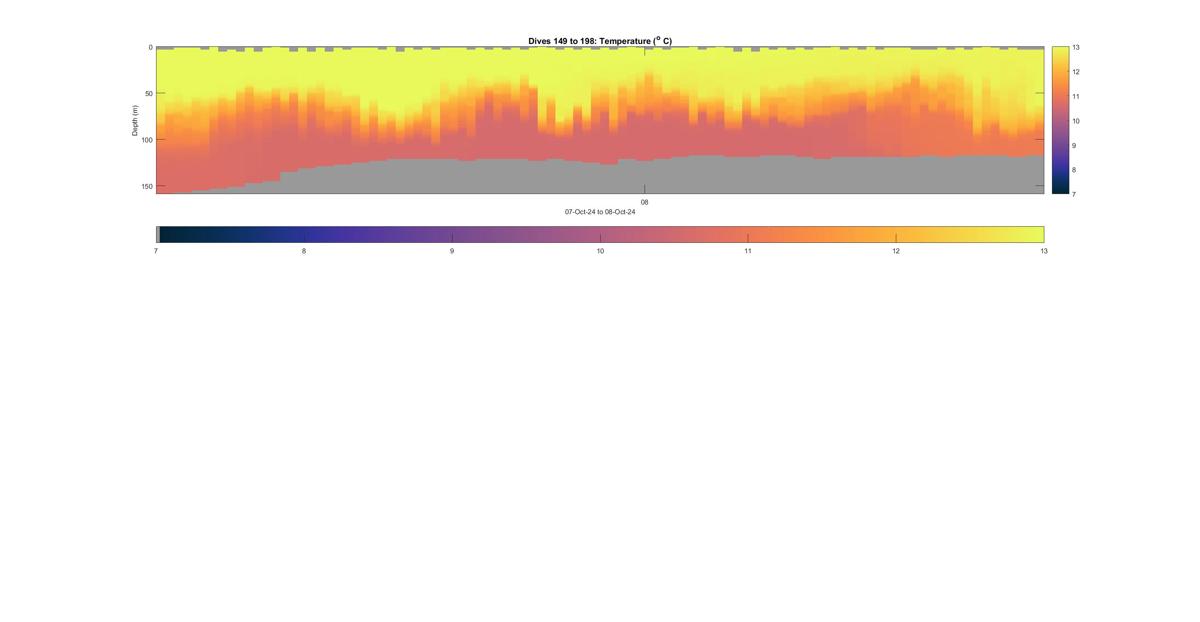Image resolution: width=1200 pixels, height=622 pixels.
Task: Click tick label '7' beside the vertical colorbar
Action: [x=1075, y=194]
